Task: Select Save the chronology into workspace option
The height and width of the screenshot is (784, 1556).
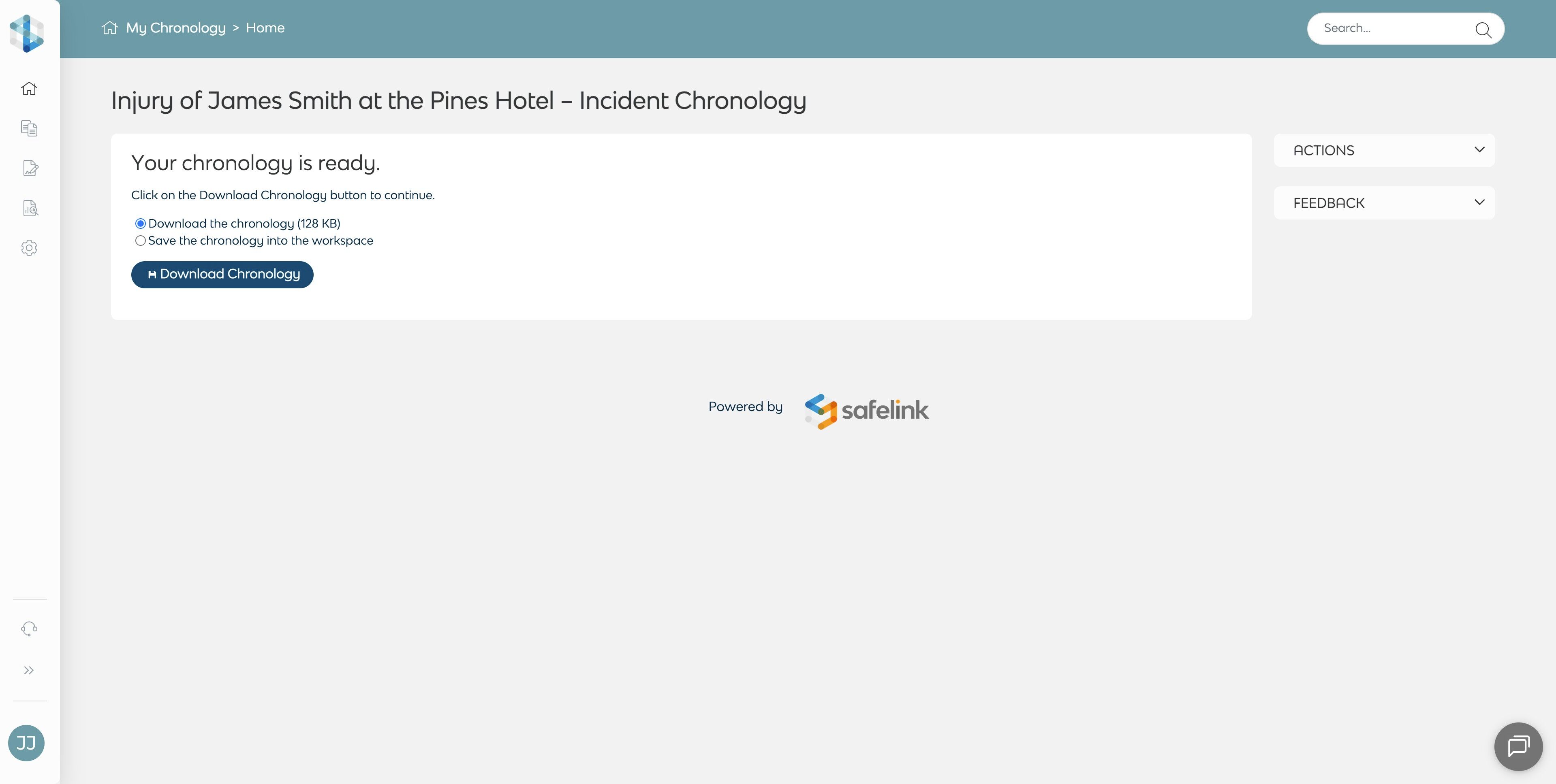Action: [141, 241]
